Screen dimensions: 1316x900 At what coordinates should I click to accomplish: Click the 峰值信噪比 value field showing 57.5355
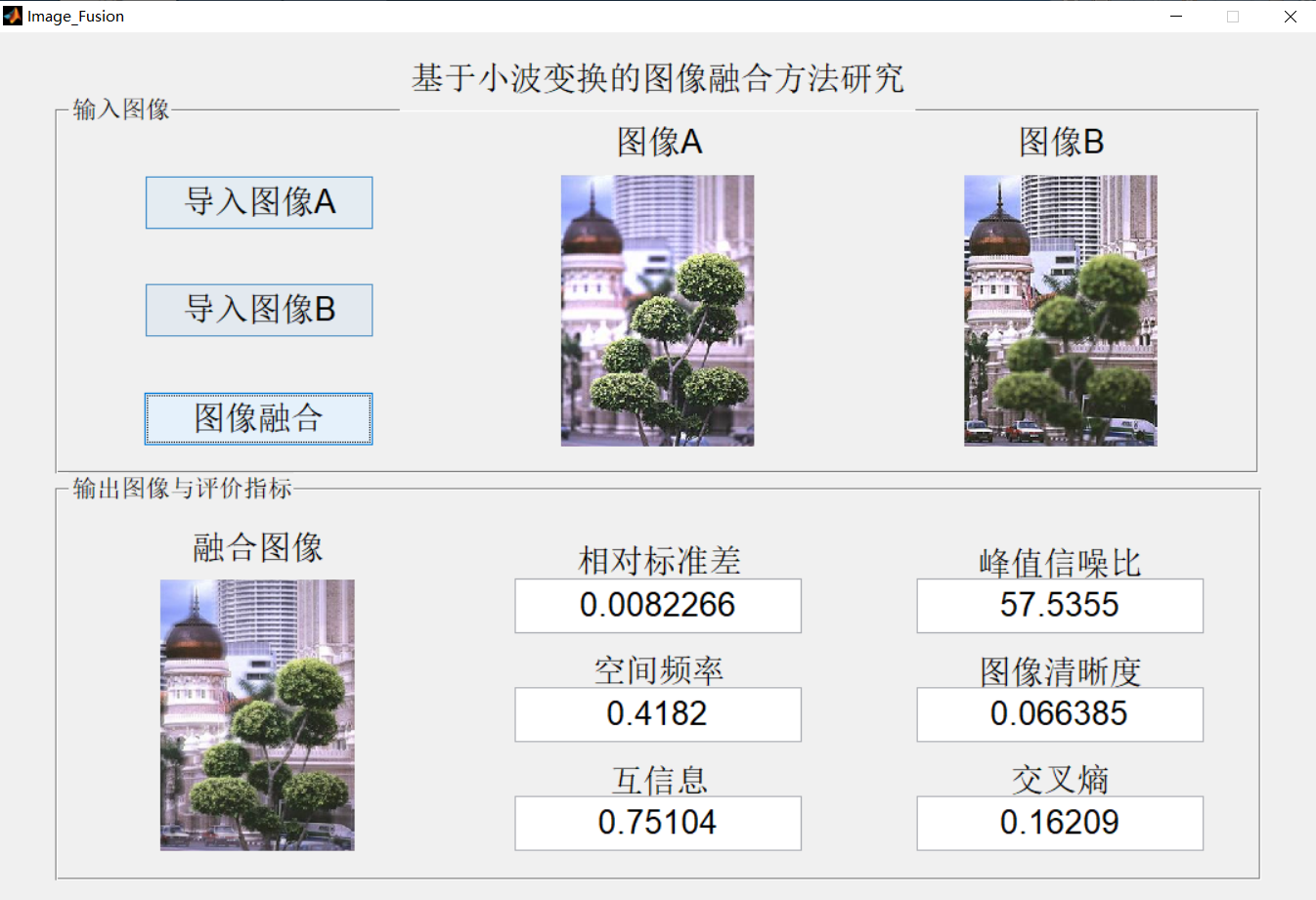click(x=1059, y=606)
